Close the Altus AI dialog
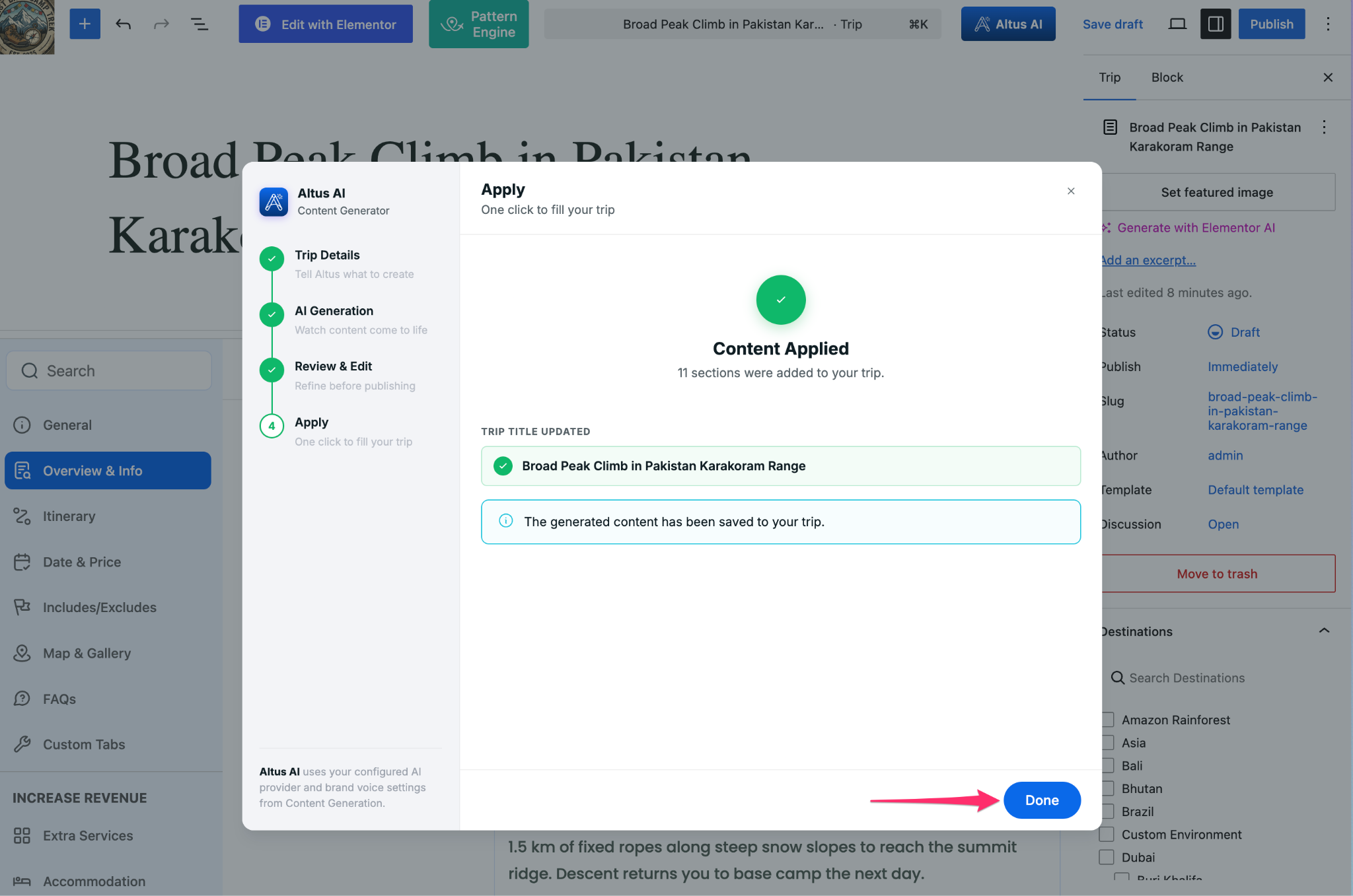This screenshot has width=1353, height=896. [1071, 191]
